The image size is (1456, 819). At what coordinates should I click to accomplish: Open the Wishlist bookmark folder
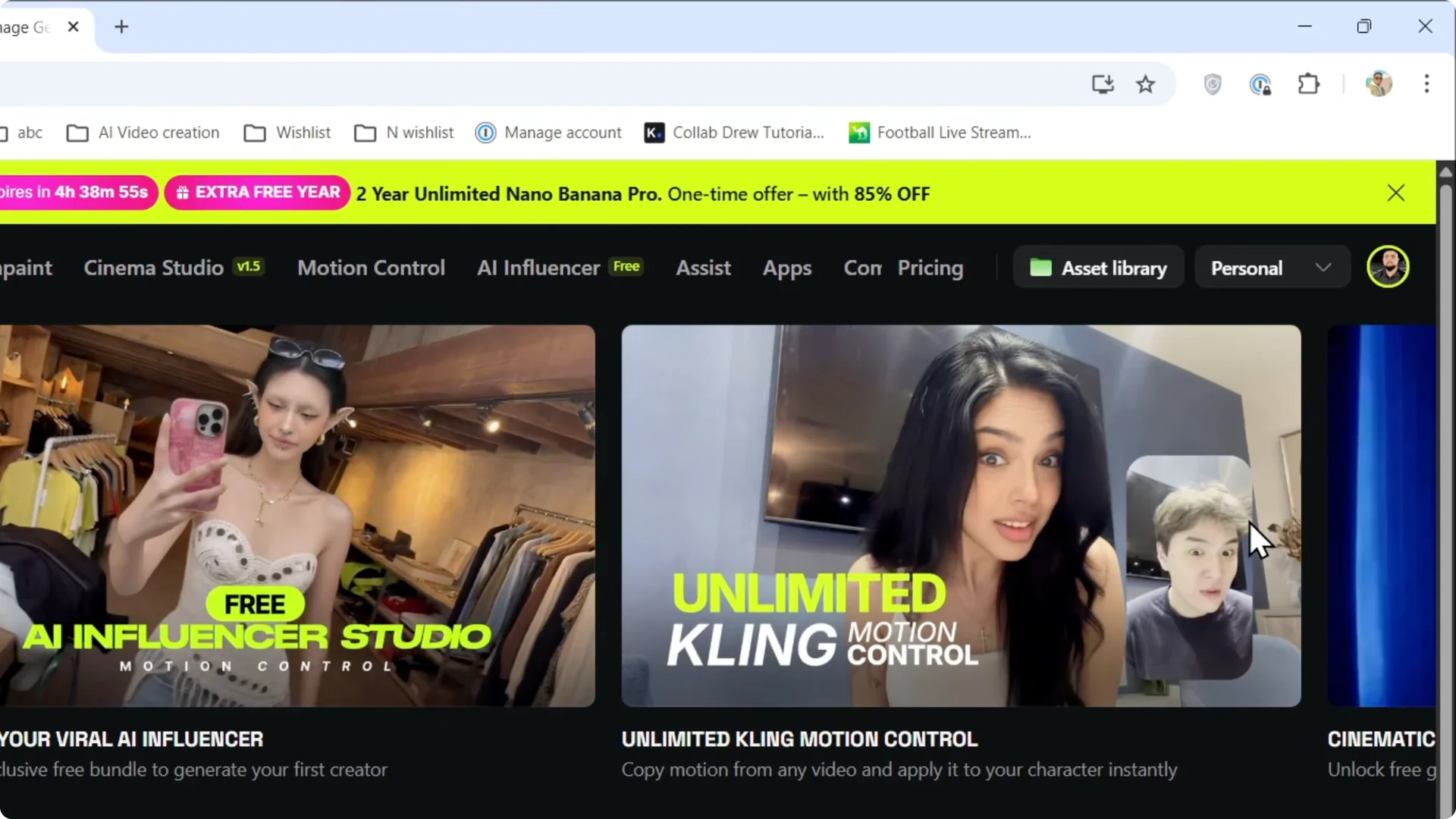click(x=287, y=133)
